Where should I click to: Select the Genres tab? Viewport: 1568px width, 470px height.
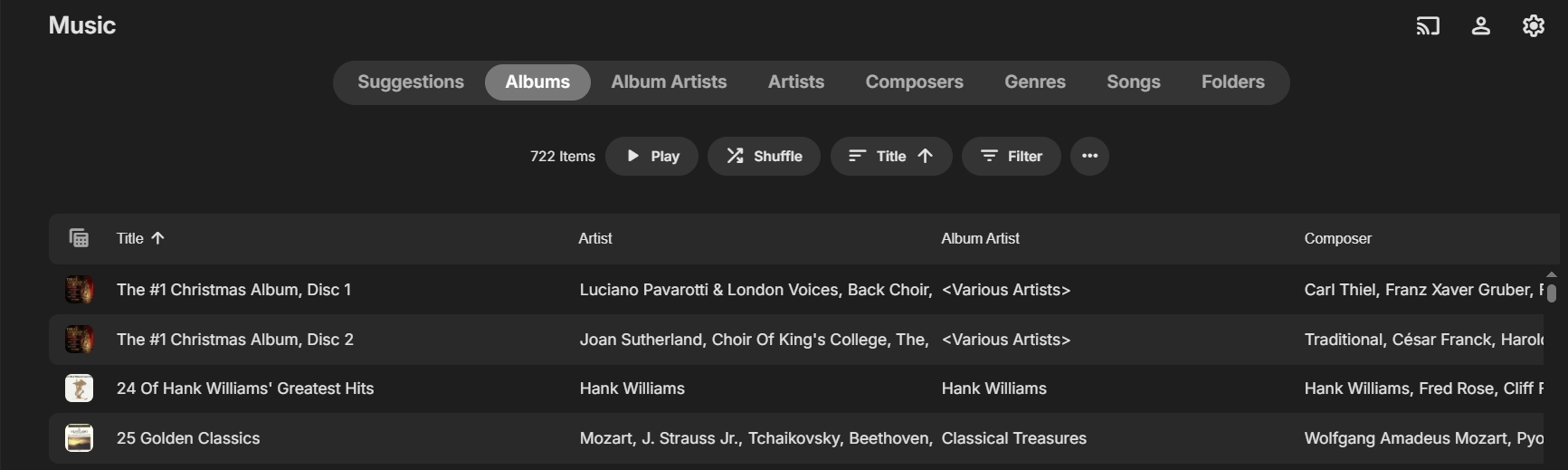[x=1035, y=82]
